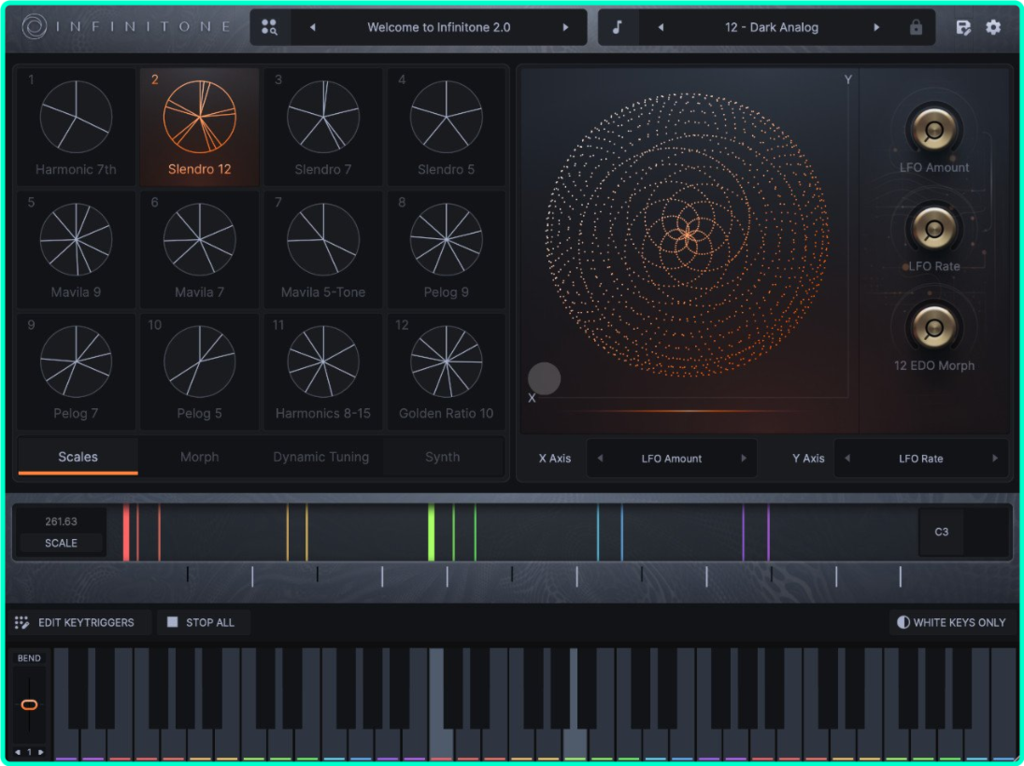
Task: Select the Slendro 5 scale slot
Action: 446,127
